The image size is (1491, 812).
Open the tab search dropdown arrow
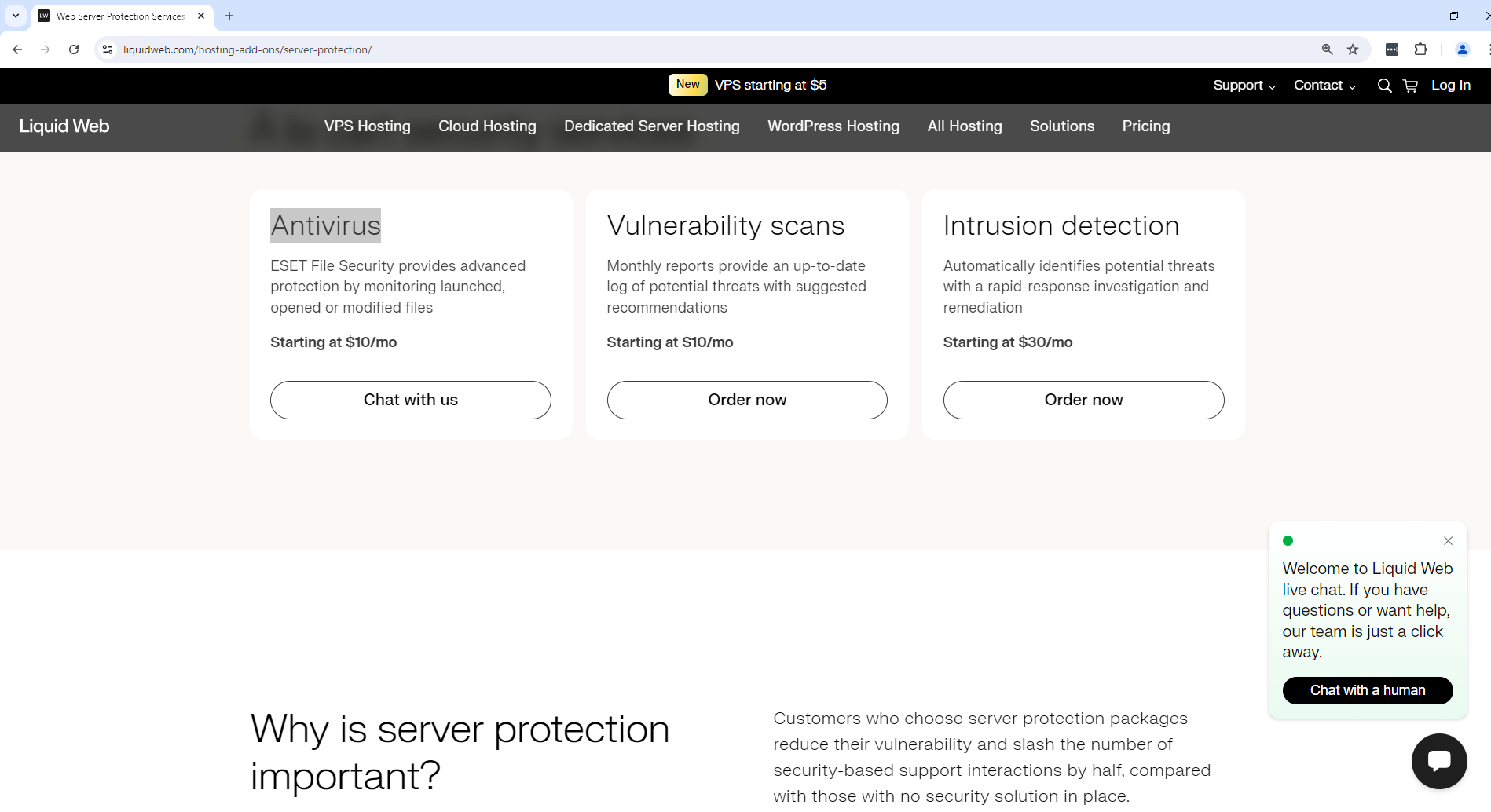pos(15,16)
